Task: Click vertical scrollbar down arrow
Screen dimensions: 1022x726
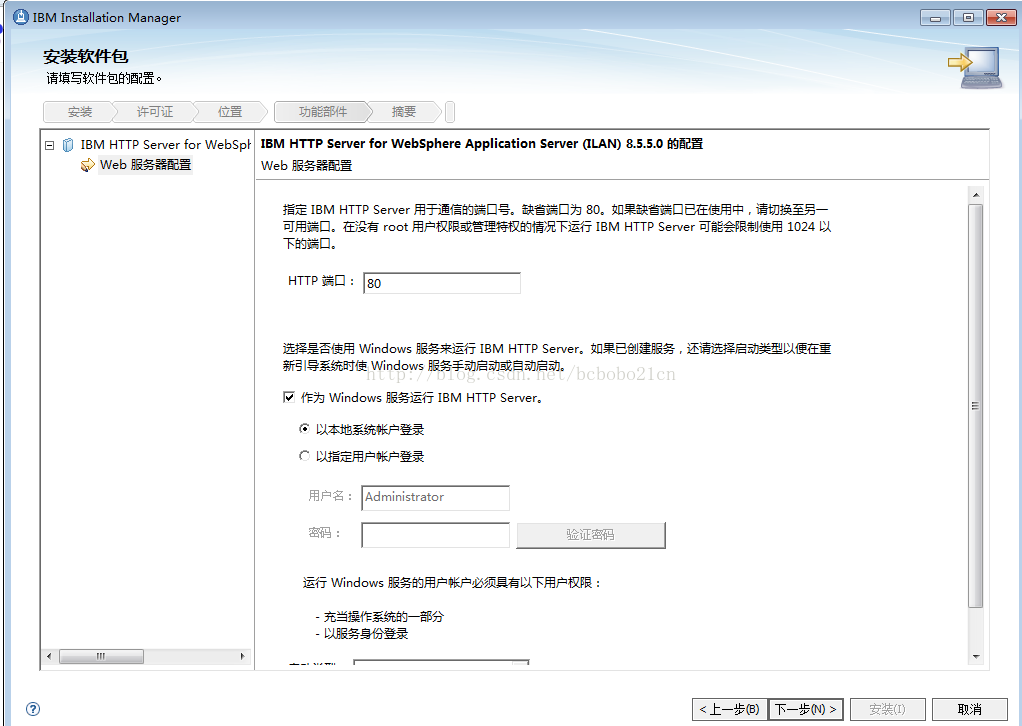Action: pos(976,656)
